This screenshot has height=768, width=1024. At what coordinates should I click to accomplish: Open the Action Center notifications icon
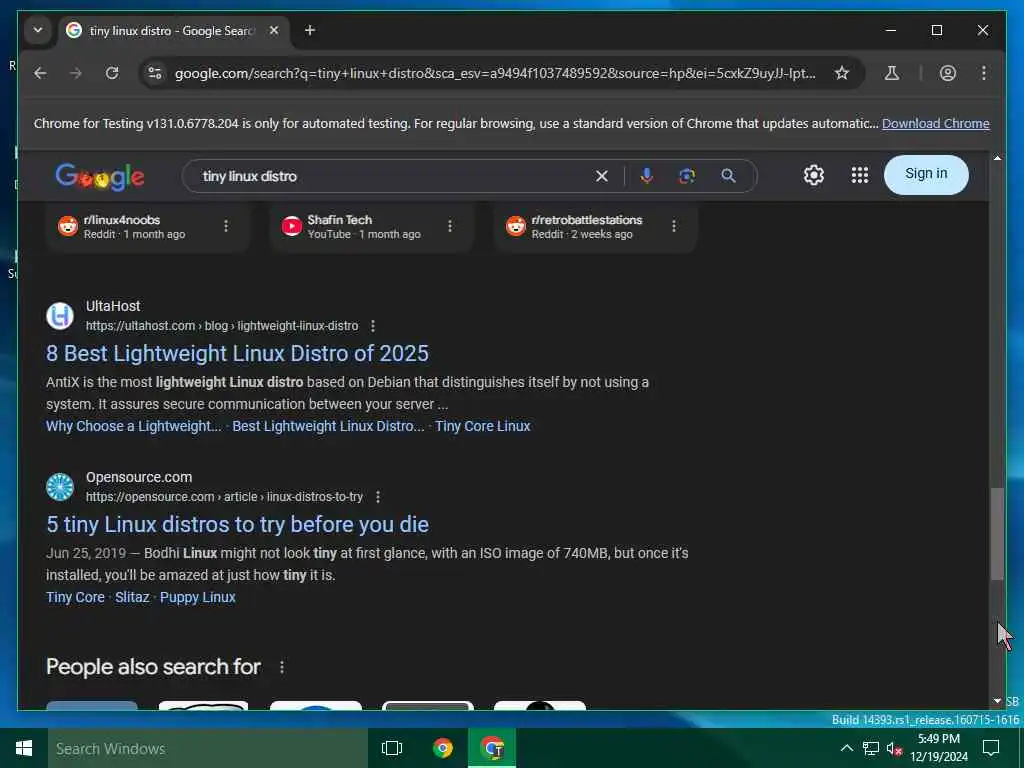tap(991, 748)
